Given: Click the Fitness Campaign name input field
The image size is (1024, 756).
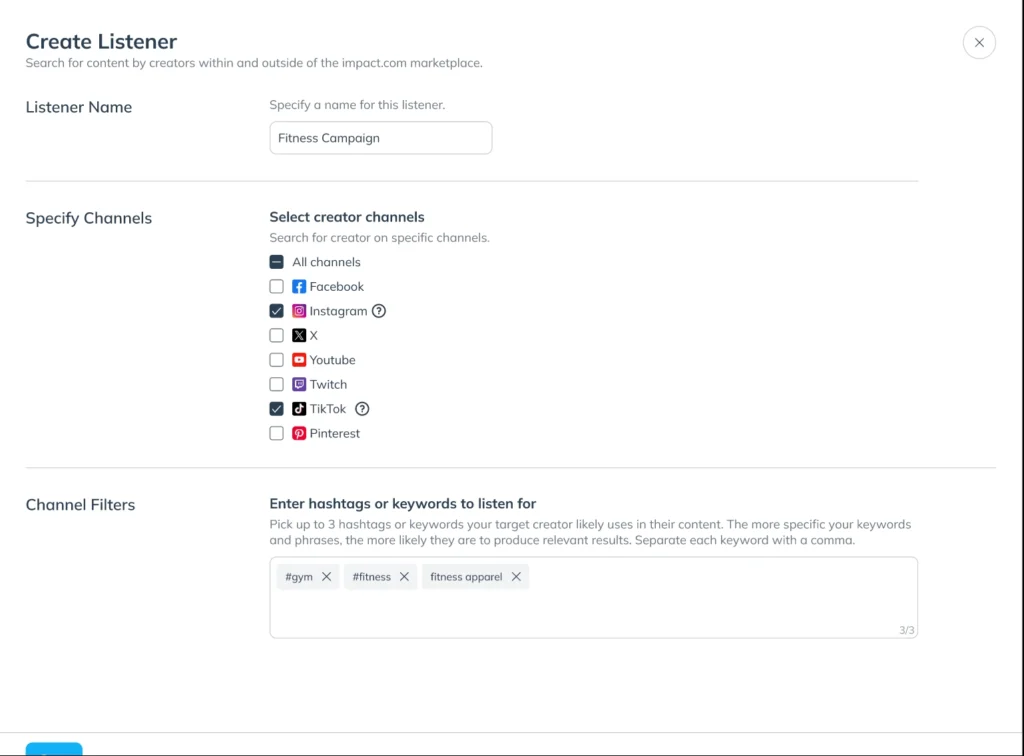Looking at the screenshot, I should coord(380,137).
